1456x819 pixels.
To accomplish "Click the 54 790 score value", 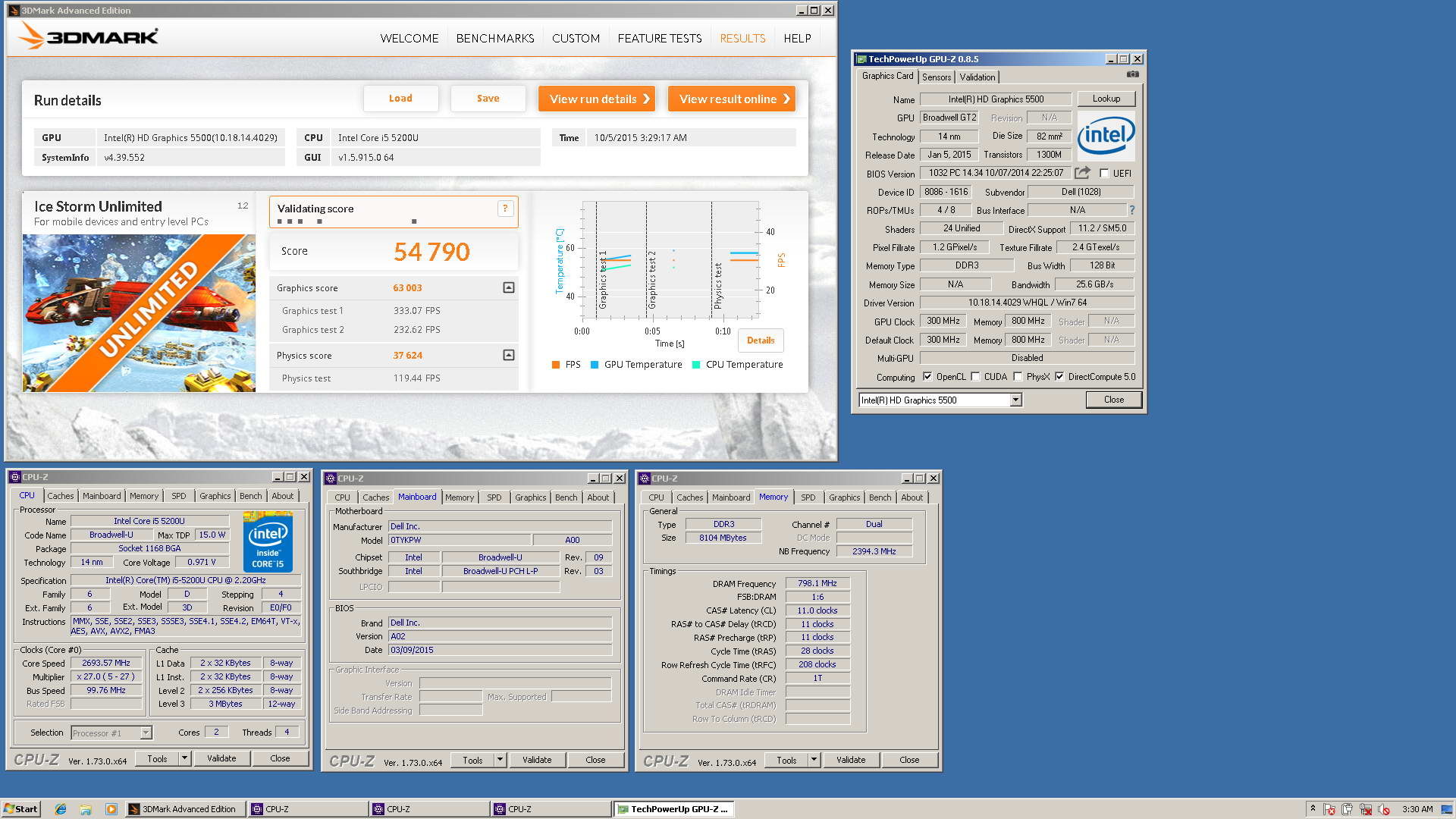I will click(431, 252).
